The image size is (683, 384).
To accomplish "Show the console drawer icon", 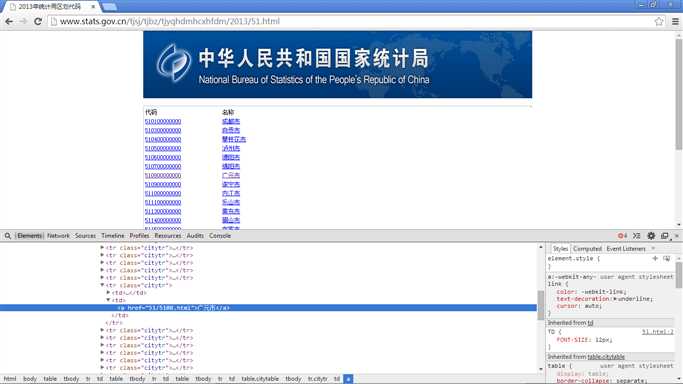I will (x=636, y=236).
